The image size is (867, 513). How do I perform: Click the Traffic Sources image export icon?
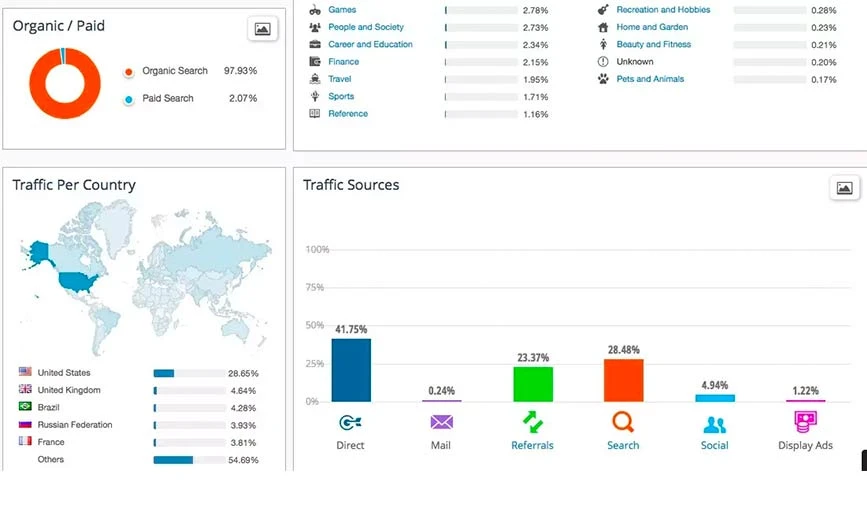tap(844, 188)
